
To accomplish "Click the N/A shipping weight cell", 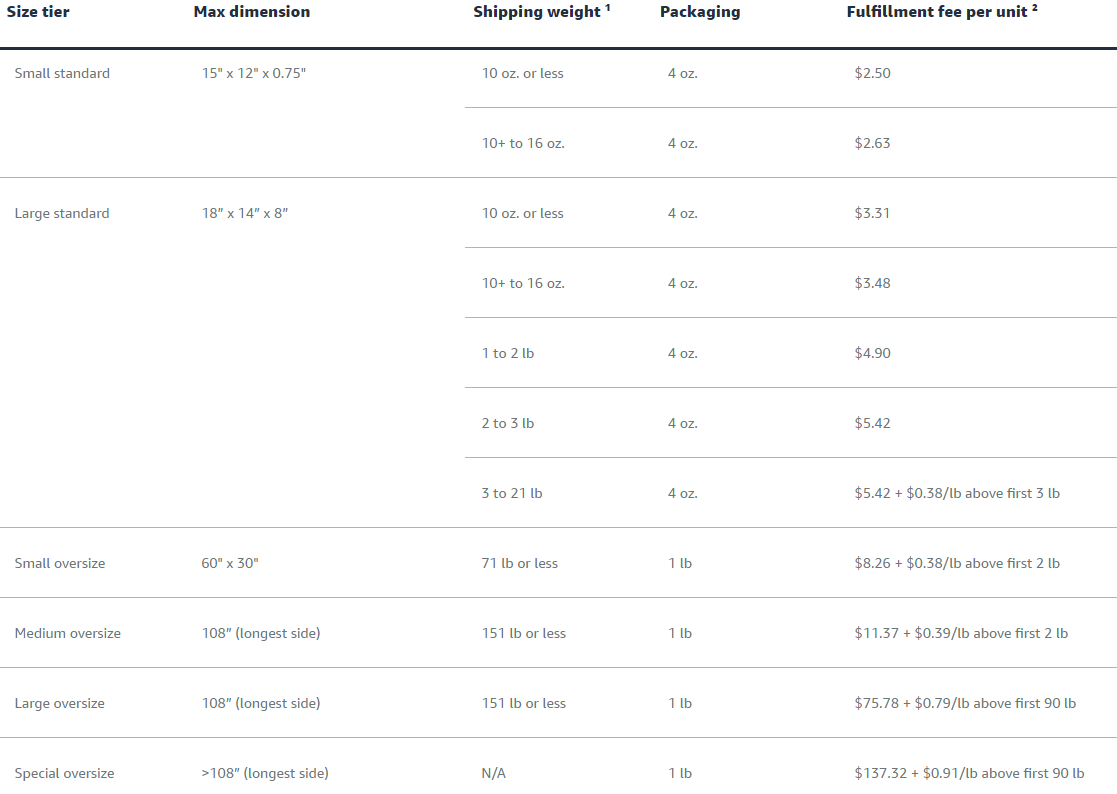I will coord(494,773).
